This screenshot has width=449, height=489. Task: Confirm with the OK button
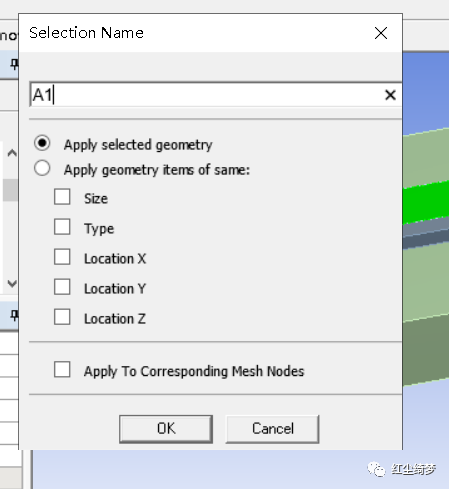(166, 429)
